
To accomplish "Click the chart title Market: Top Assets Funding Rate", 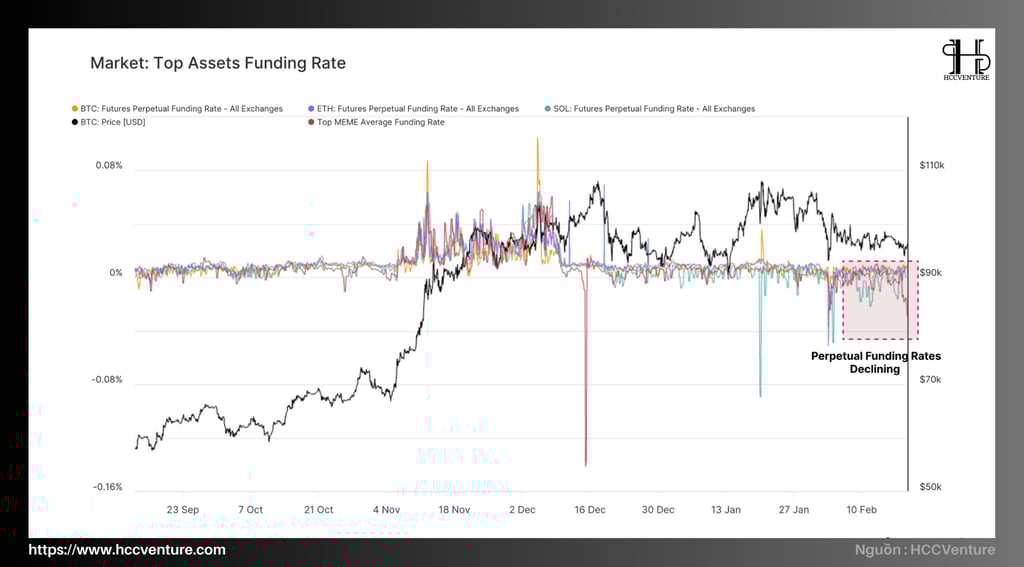I will click(217, 63).
